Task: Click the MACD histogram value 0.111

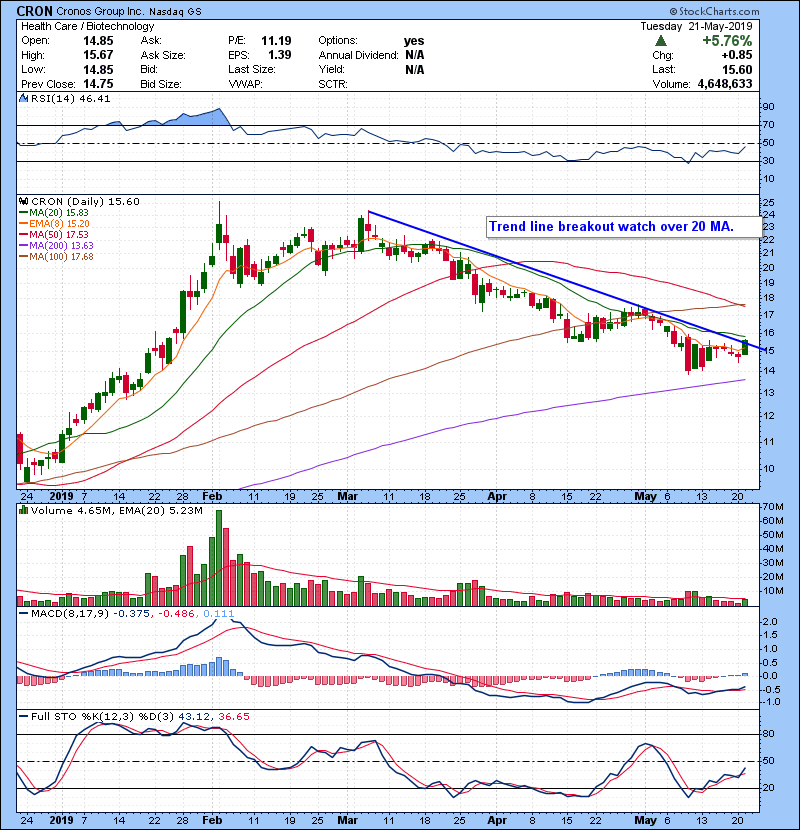Action: (218, 614)
